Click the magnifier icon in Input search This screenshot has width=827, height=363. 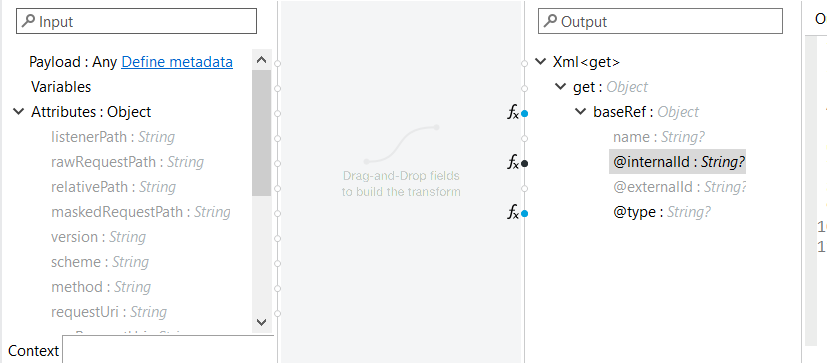28,21
